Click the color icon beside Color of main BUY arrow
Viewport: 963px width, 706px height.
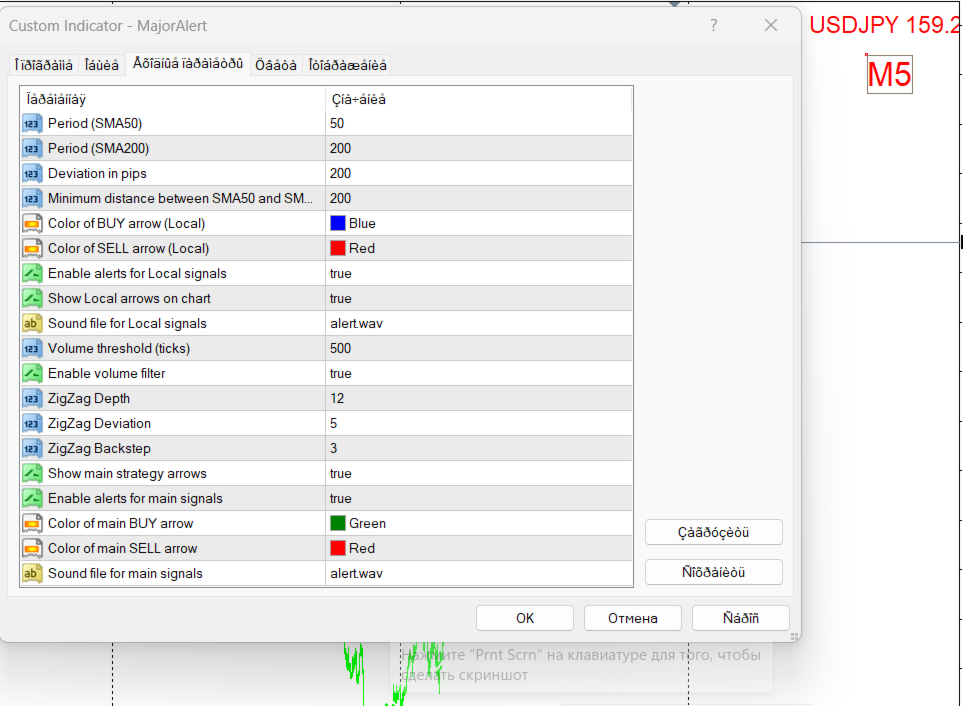(32, 524)
